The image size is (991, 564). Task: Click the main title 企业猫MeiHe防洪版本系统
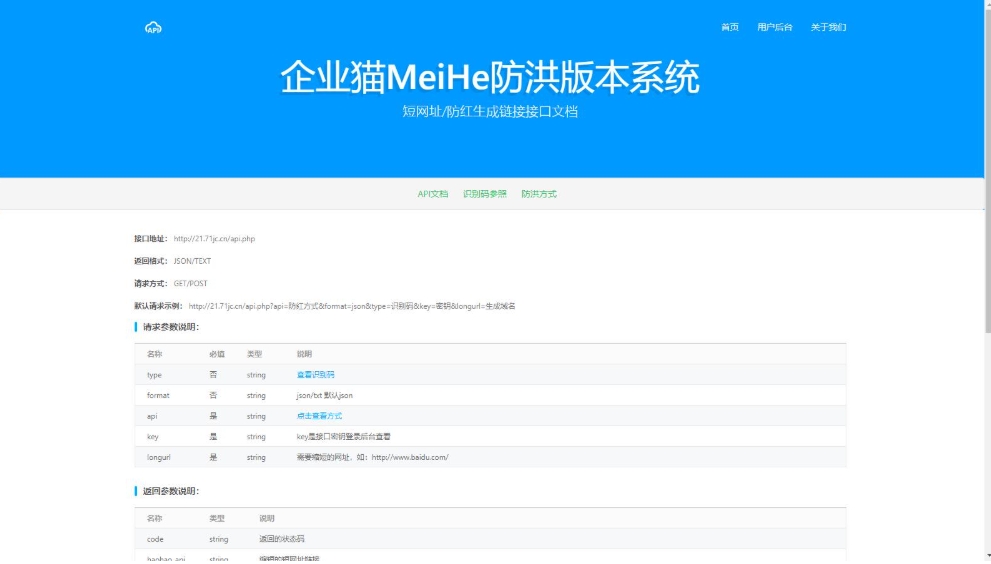pyautogui.click(x=490, y=77)
